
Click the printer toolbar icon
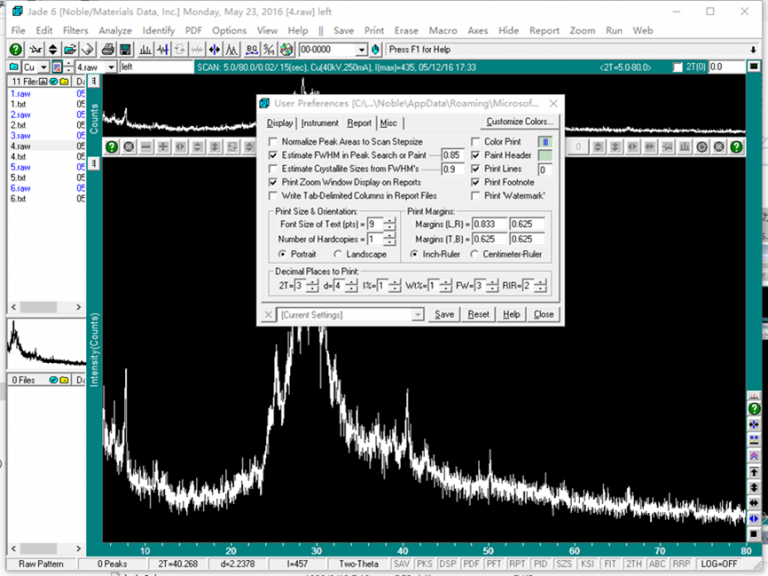108,49
